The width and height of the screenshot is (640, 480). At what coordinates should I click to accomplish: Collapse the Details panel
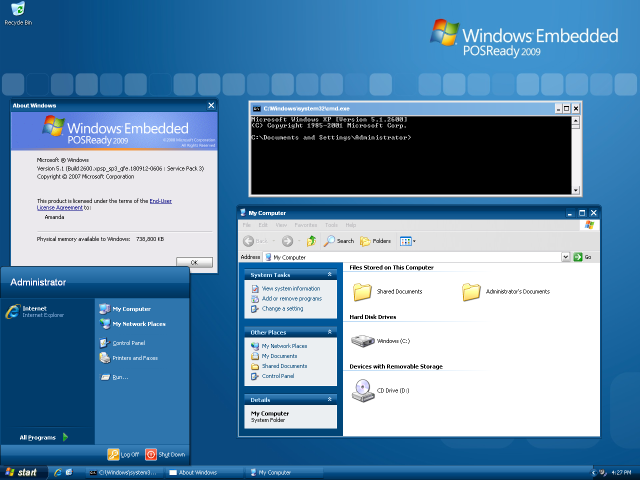click(330, 400)
